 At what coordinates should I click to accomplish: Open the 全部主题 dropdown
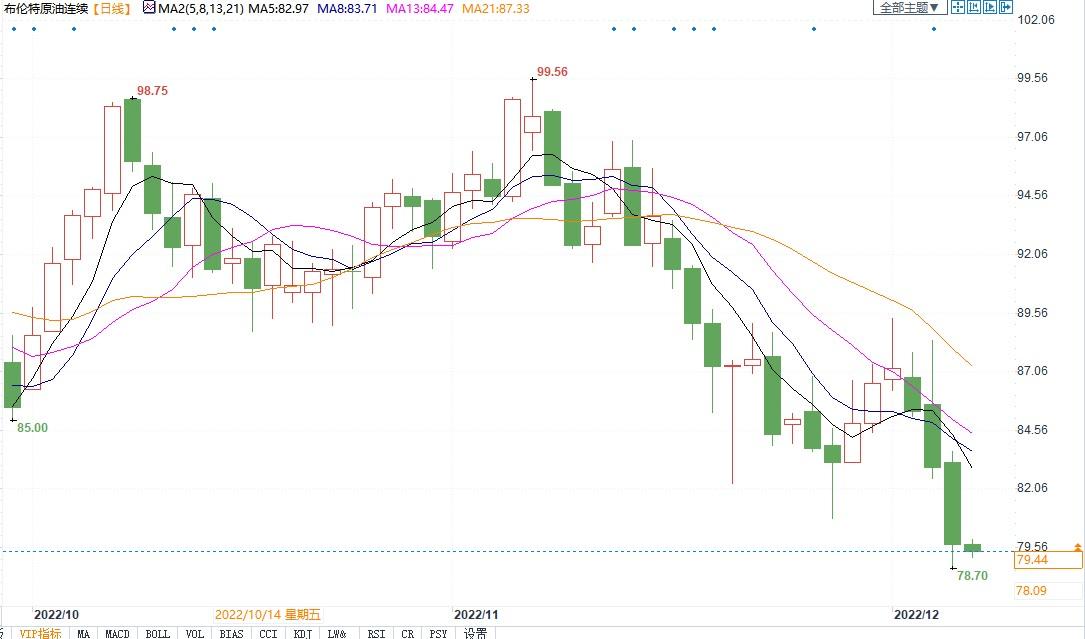[909, 8]
